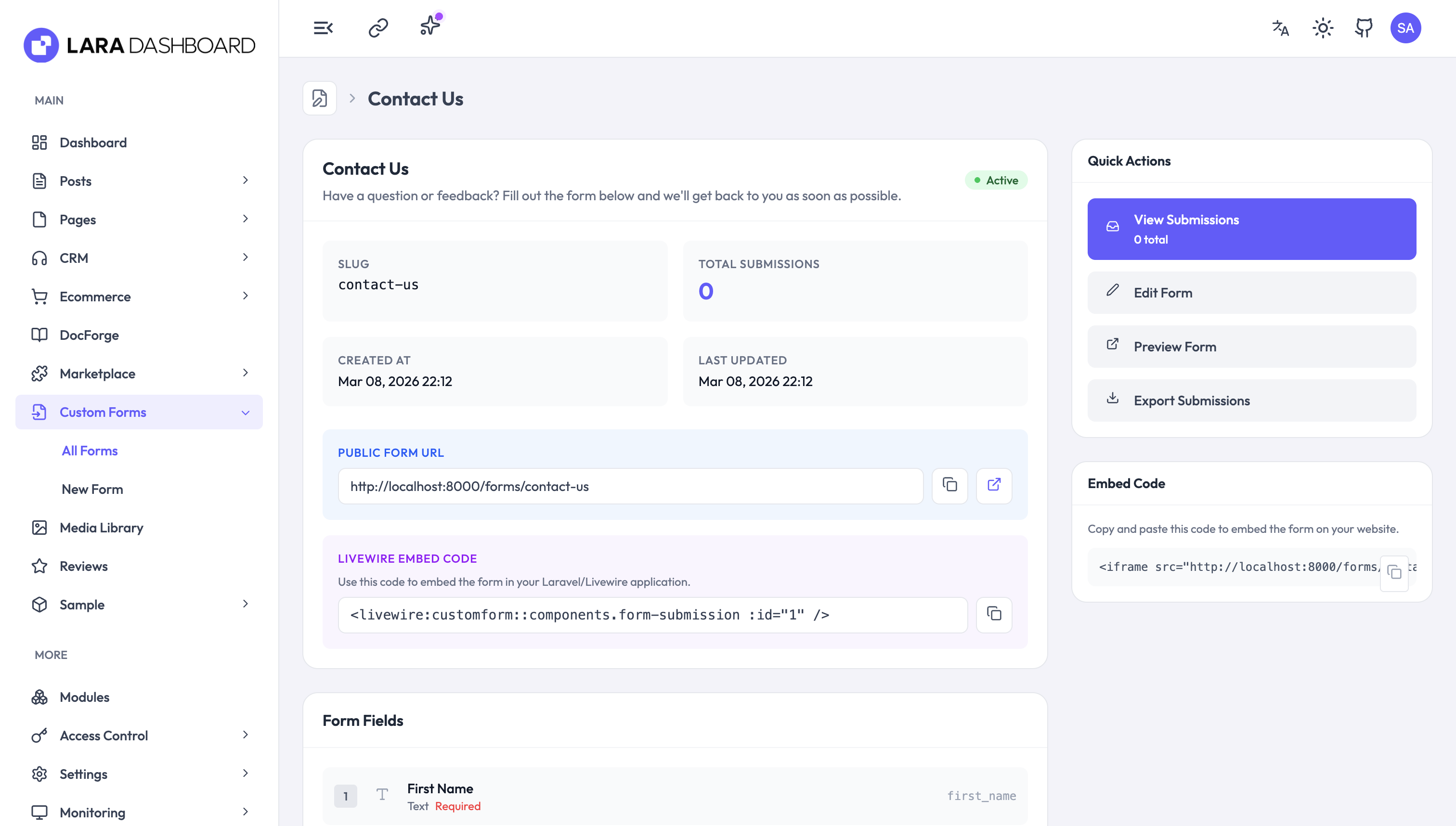Copy the public form URL
Screen dimensions: 1456x826
(949, 486)
